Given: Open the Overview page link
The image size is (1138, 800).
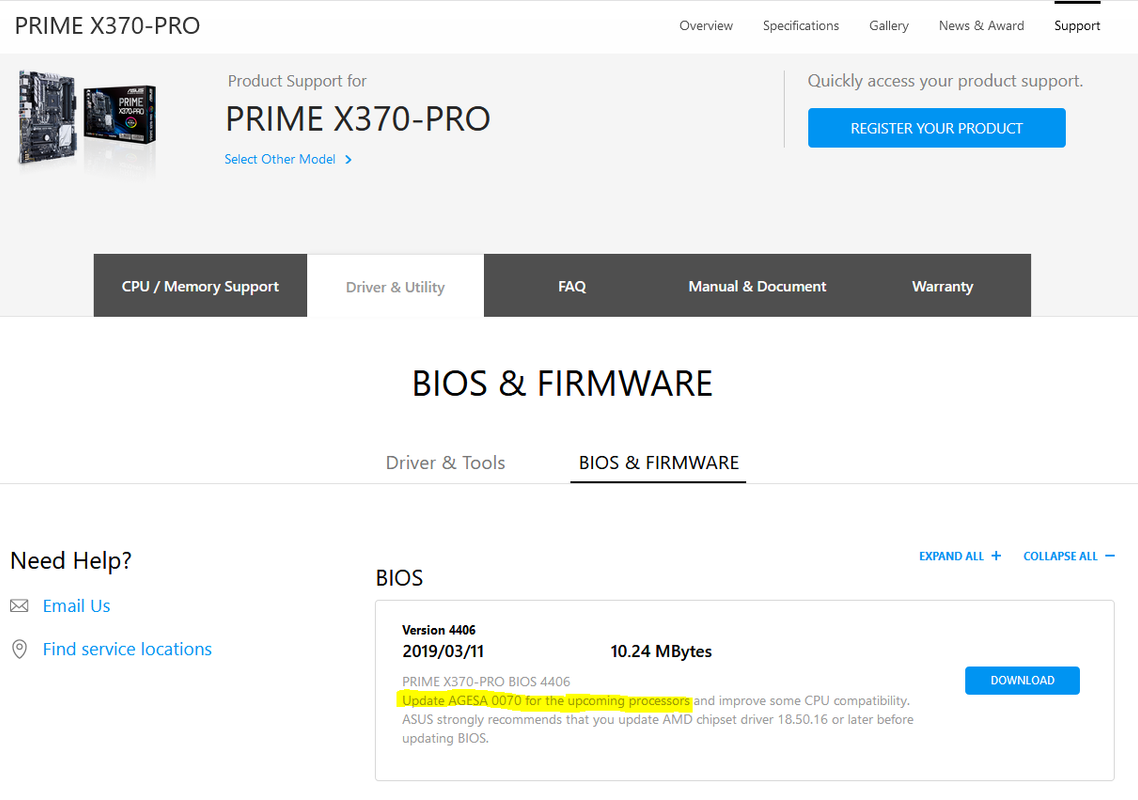Looking at the screenshot, I should pyautogui.click(x=705, y=25).
